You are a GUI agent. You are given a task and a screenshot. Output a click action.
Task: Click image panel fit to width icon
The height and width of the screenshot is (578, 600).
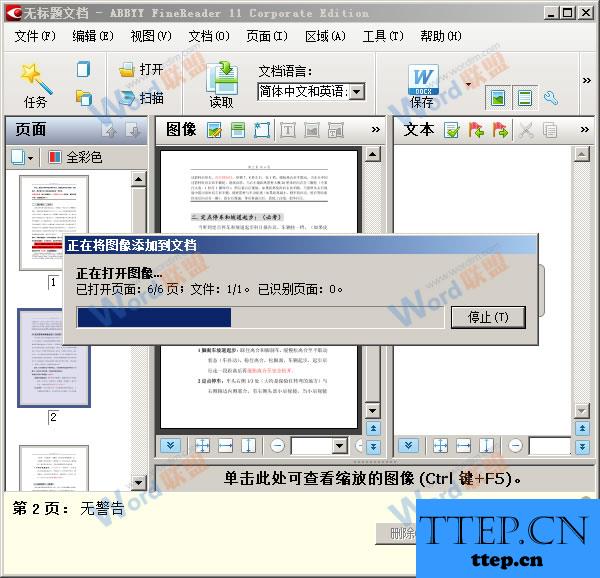pyautogui.click(x=225, y=446)
